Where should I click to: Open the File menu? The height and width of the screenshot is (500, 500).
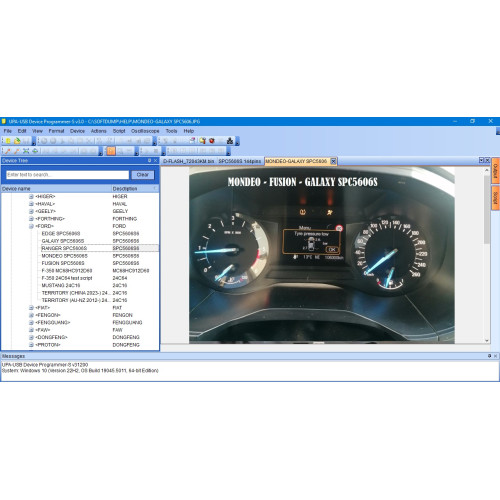8,131
